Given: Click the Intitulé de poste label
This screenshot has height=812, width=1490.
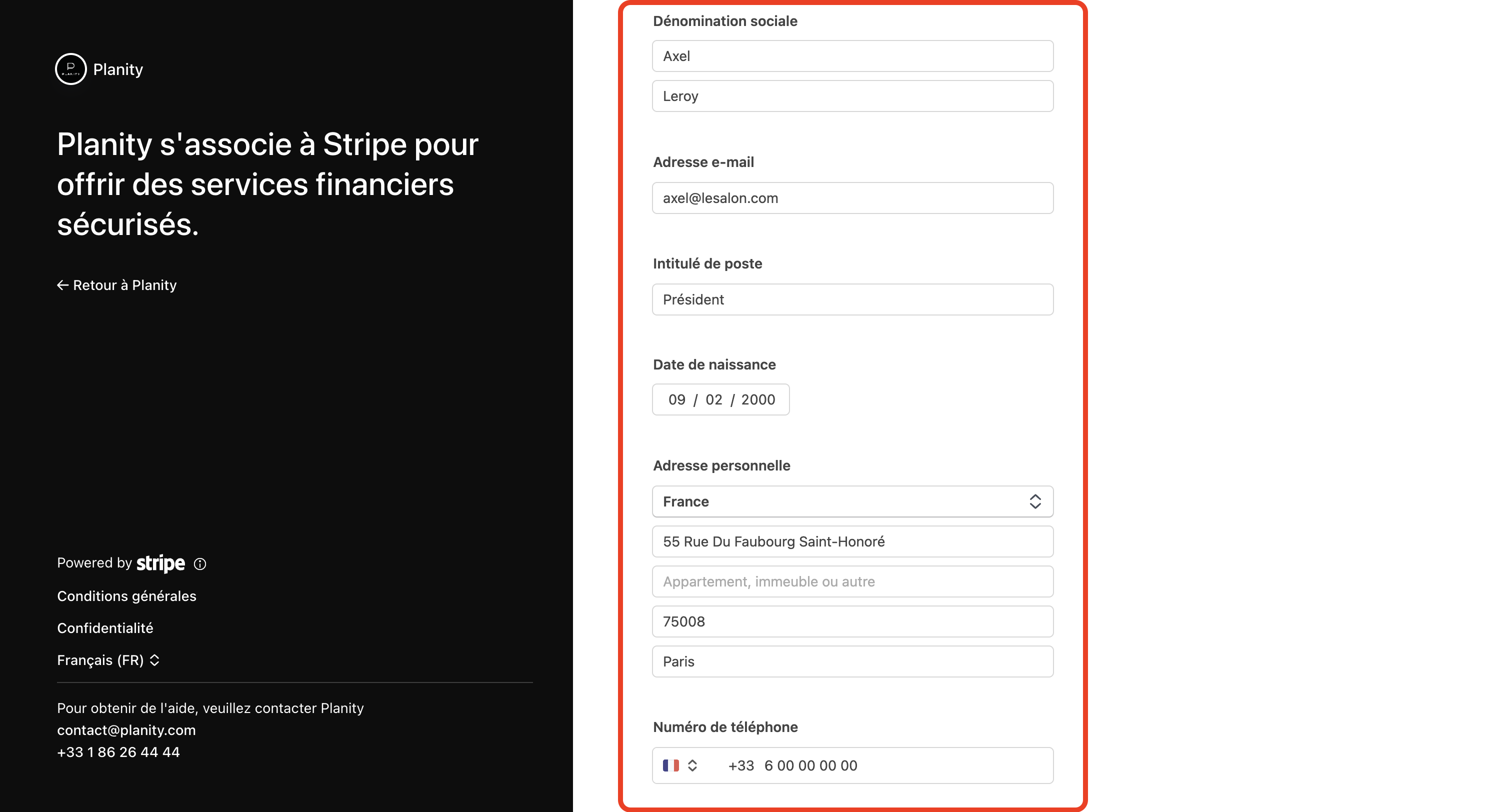Looking at the screenshot, I should (707, 263).
